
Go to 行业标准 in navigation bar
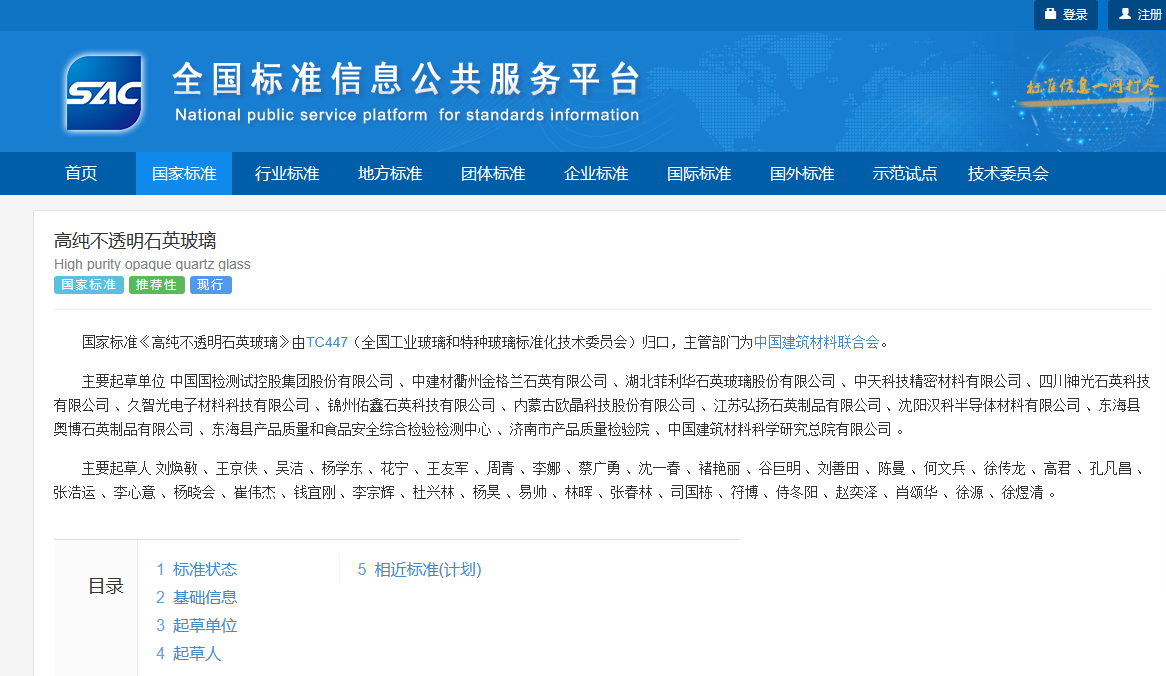point(287,174)
